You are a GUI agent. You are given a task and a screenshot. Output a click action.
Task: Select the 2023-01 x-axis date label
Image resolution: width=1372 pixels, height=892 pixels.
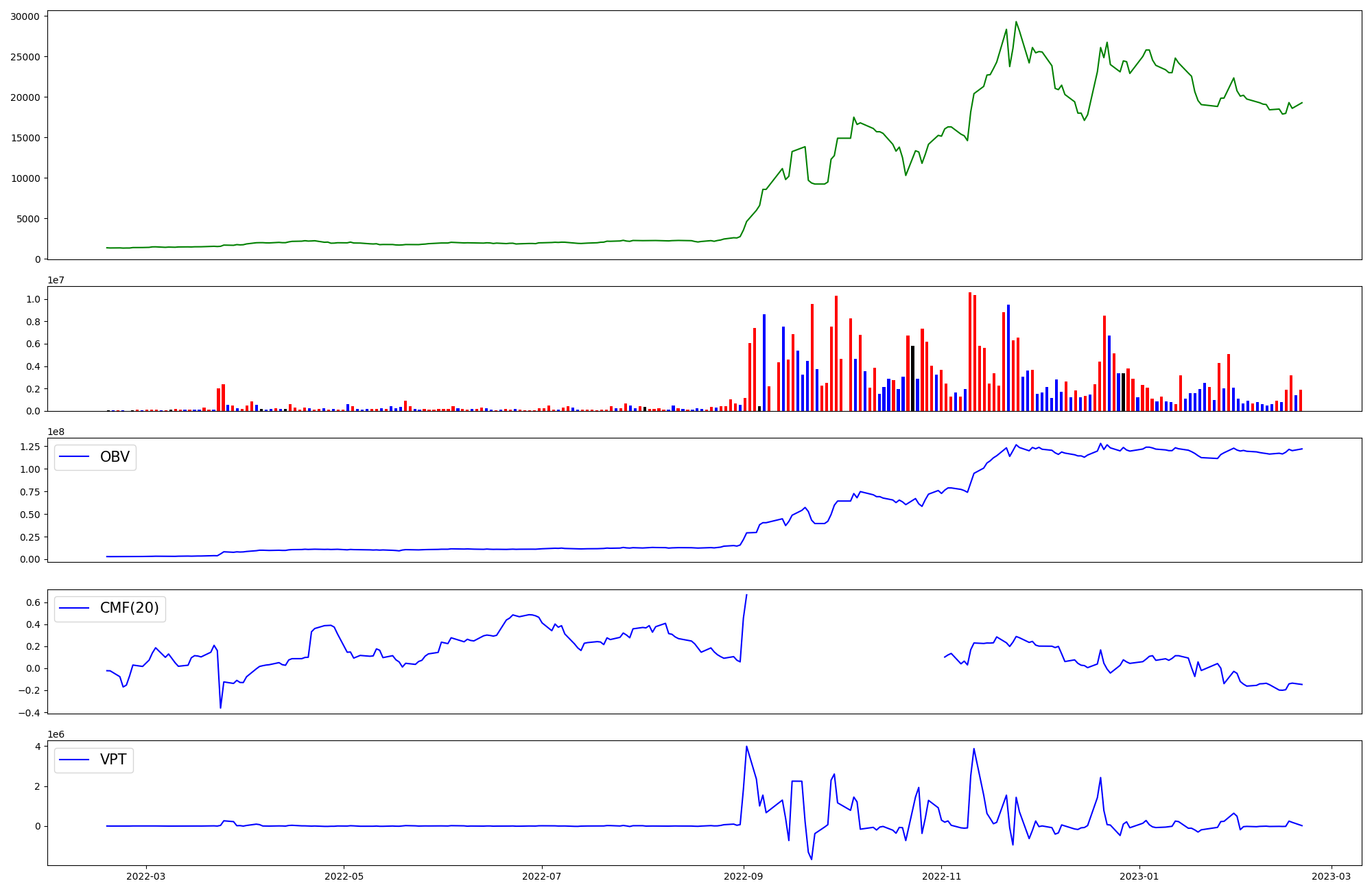pyautogui.click(x=1139, y=876)
